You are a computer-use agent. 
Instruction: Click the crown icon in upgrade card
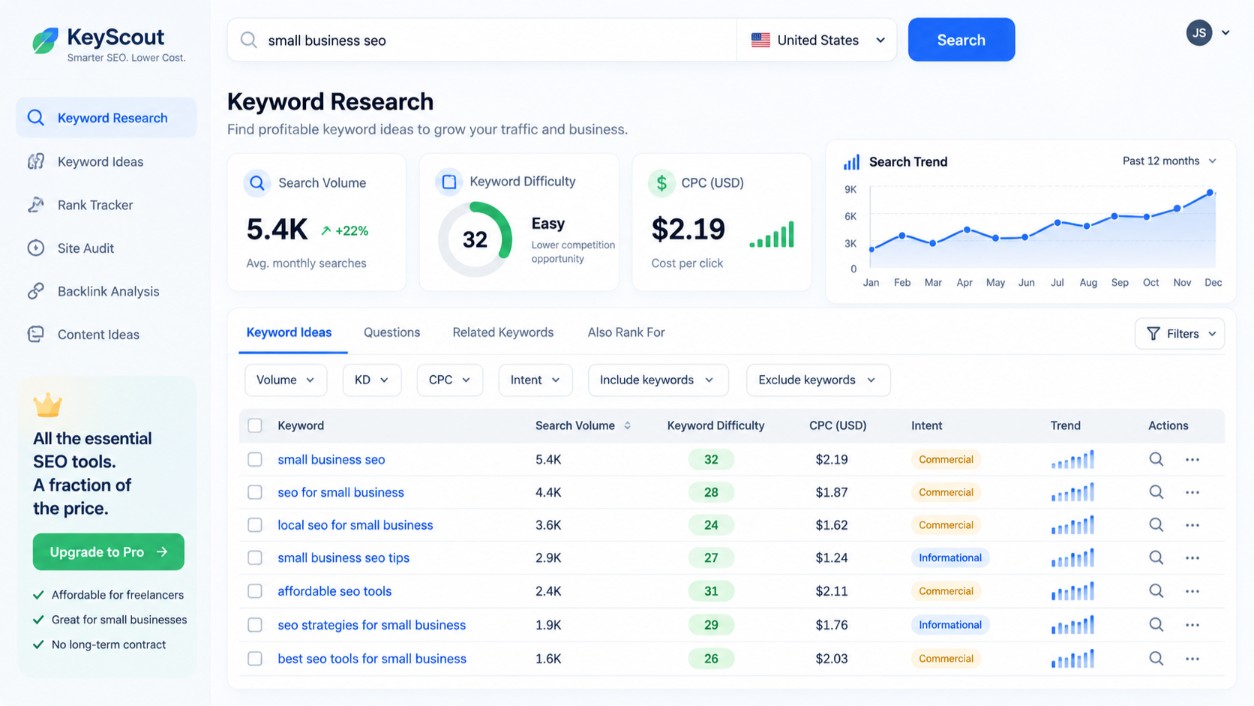47,405
